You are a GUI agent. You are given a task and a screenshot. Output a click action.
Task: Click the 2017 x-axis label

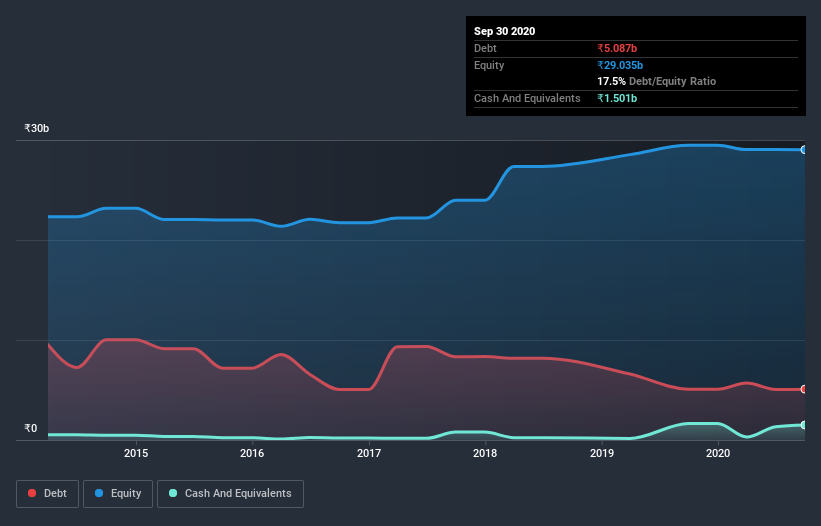(x=369, y=453)
